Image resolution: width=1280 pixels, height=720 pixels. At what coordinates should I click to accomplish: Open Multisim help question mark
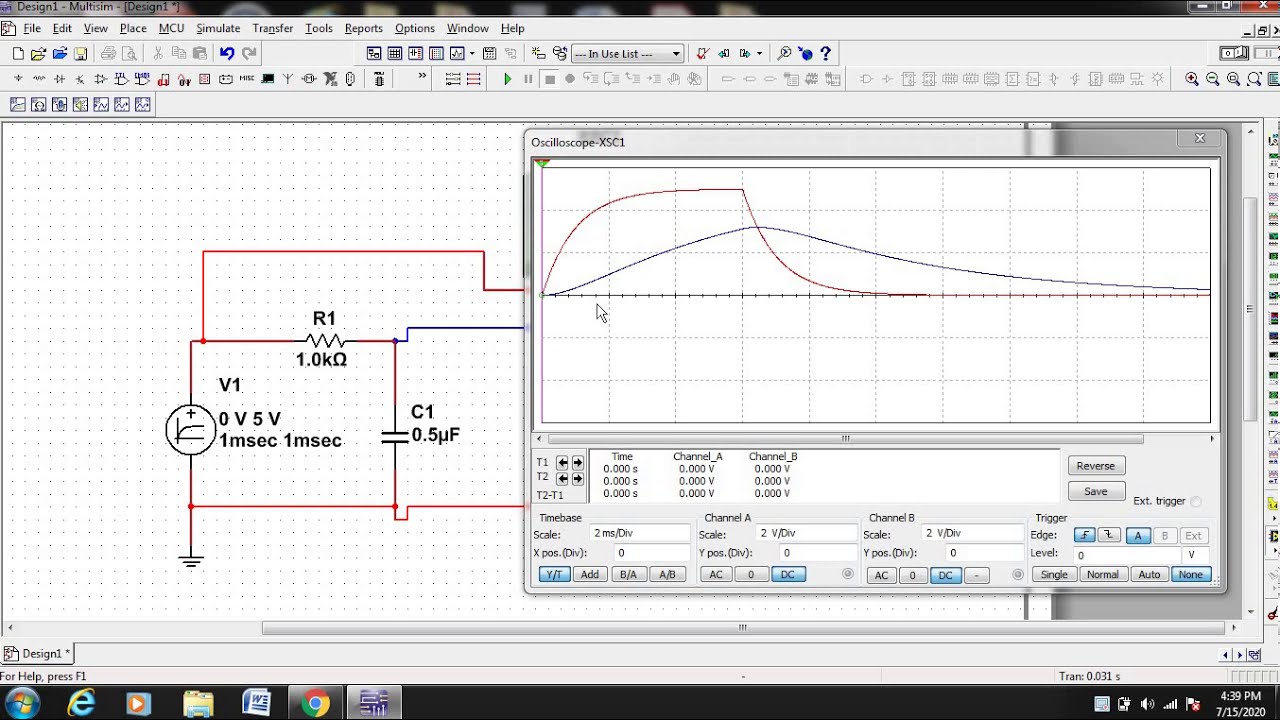tap(826, 54)
